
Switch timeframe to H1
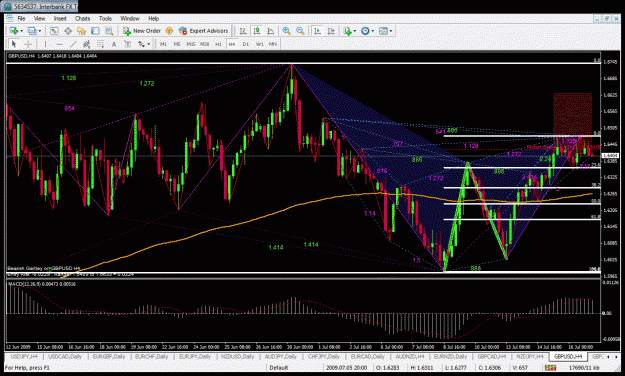click(218, 44)
